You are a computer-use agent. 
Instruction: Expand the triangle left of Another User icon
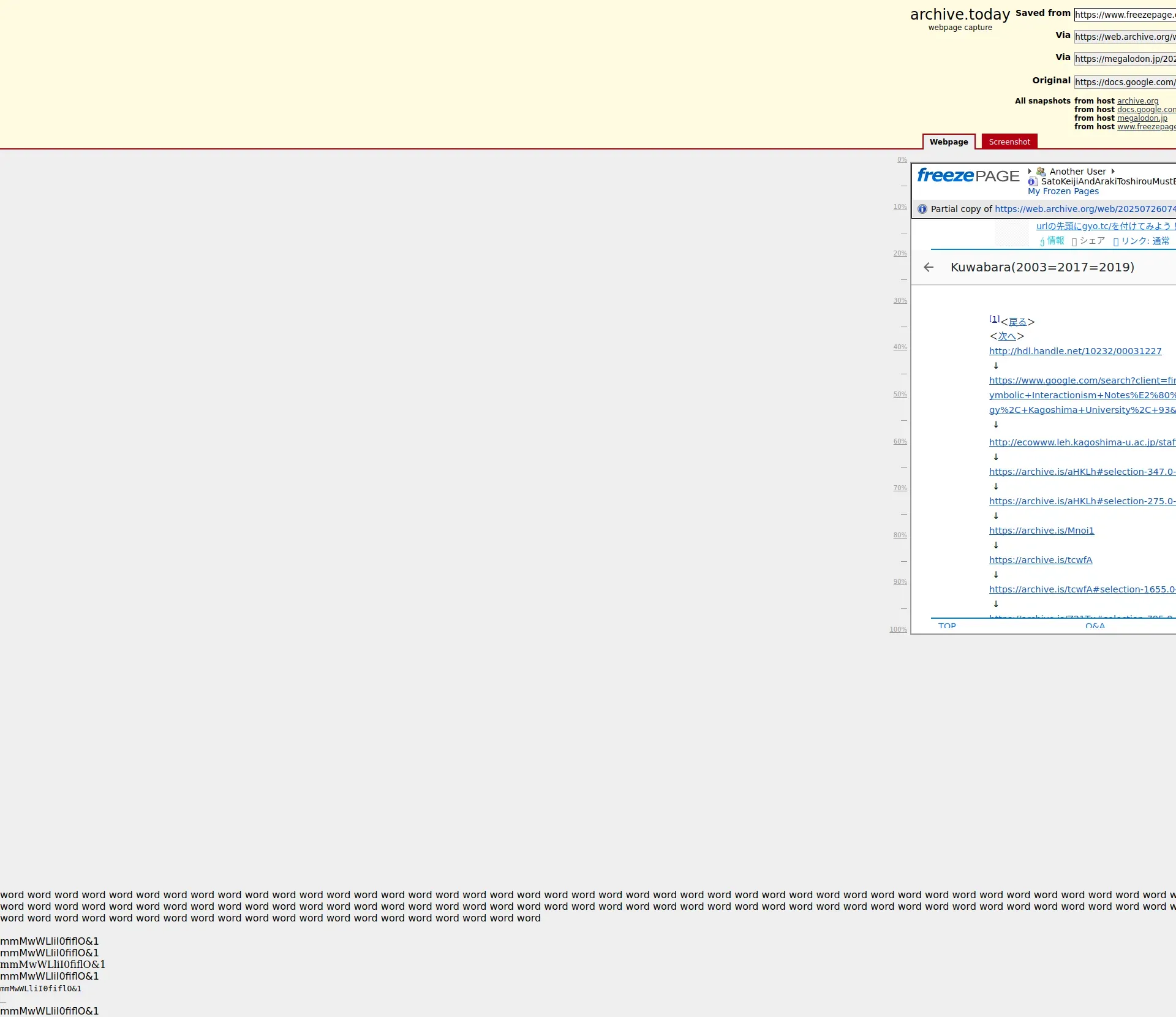tap(1030, 172)
